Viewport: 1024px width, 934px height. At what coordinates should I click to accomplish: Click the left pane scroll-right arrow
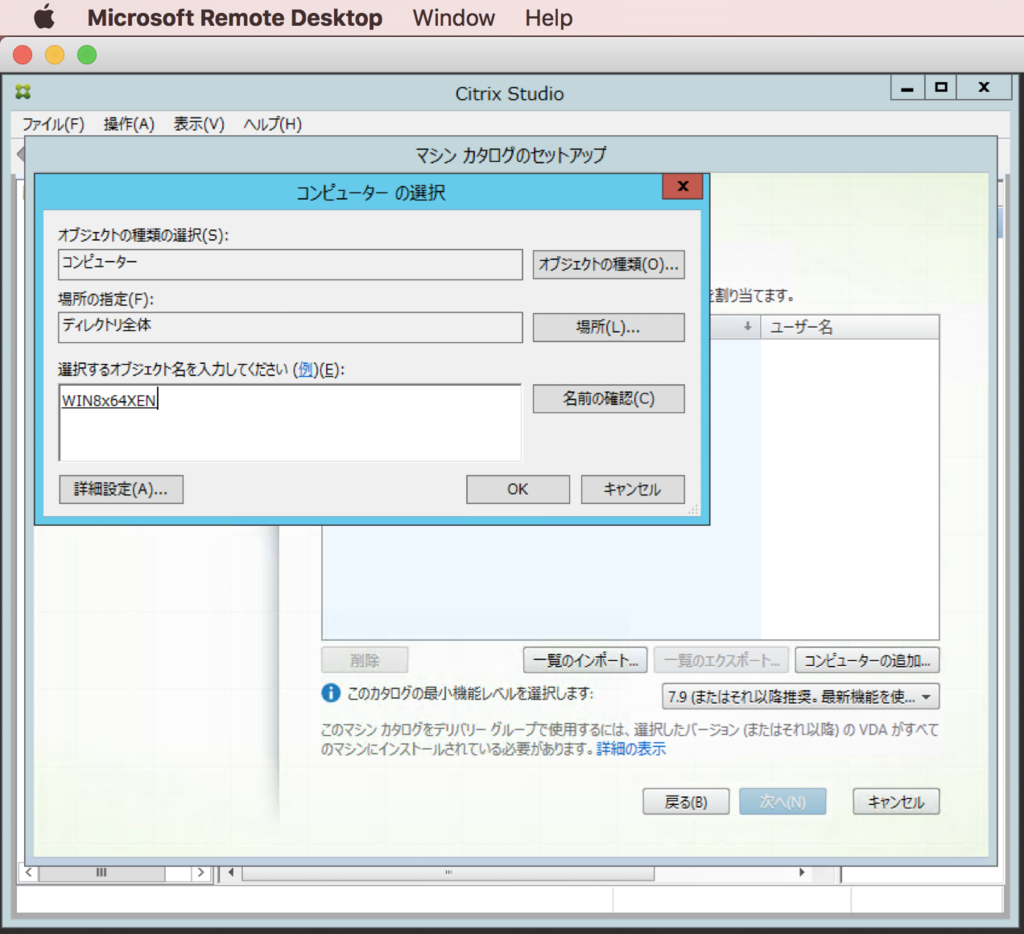[200, 873]
